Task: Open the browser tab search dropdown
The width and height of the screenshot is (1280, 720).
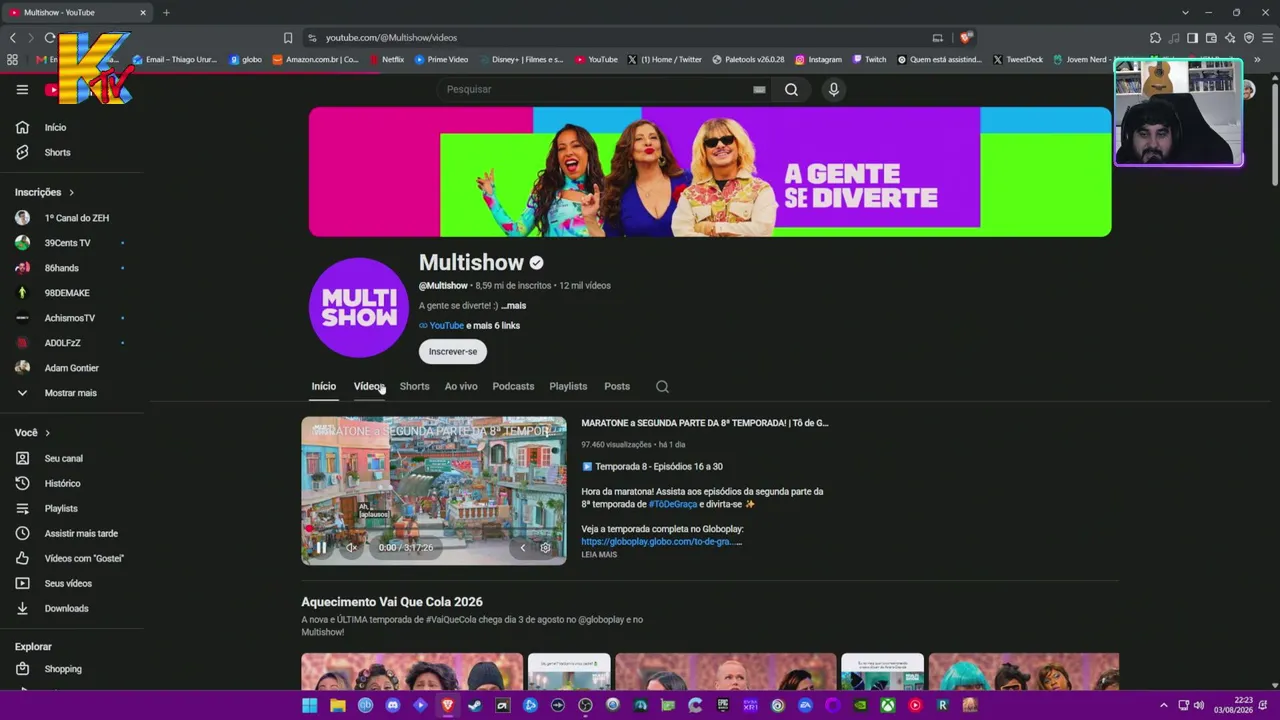Action: pyautogui.click(x=1185, y=12)
